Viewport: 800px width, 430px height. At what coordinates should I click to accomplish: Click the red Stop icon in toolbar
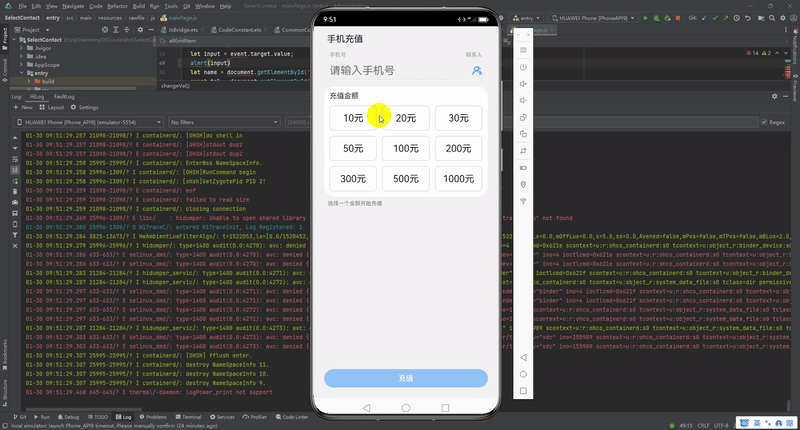click(678, 18)
